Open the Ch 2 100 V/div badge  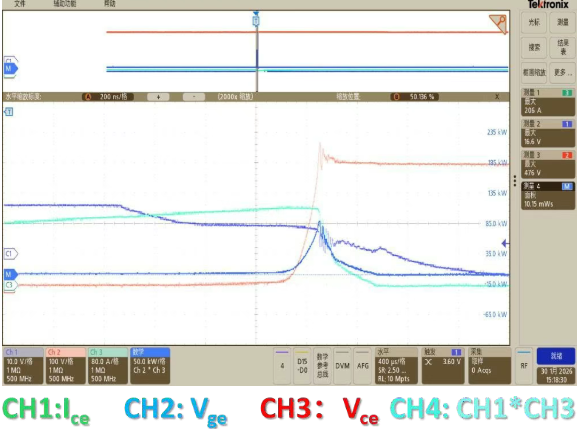[x=66, y=366]
